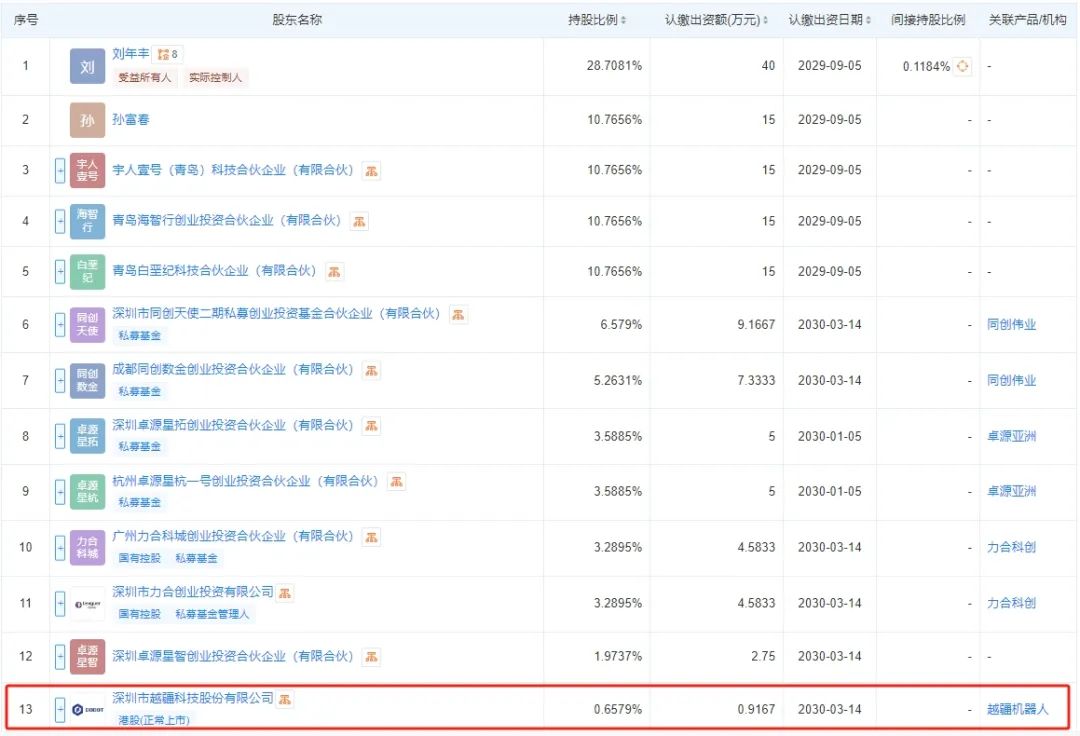Open equity chart icon beside 青岛海智行创业投资合伙企业
This screenshot has width=1080, height=736.
359,221
